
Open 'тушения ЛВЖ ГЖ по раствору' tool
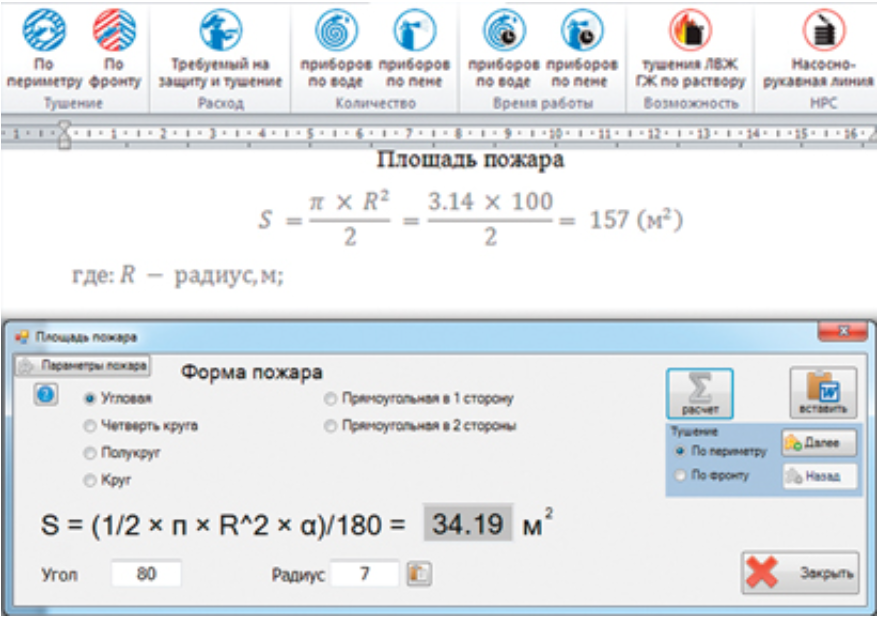tap(691, 48)
